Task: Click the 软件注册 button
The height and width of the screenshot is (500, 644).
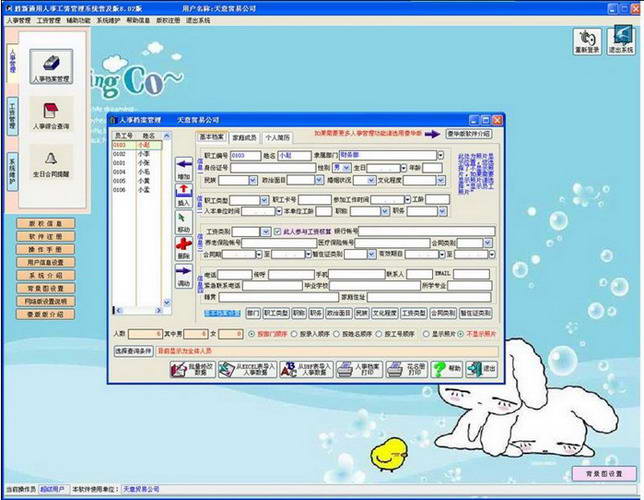Action: pyautogui.click(x=46, y=237)
